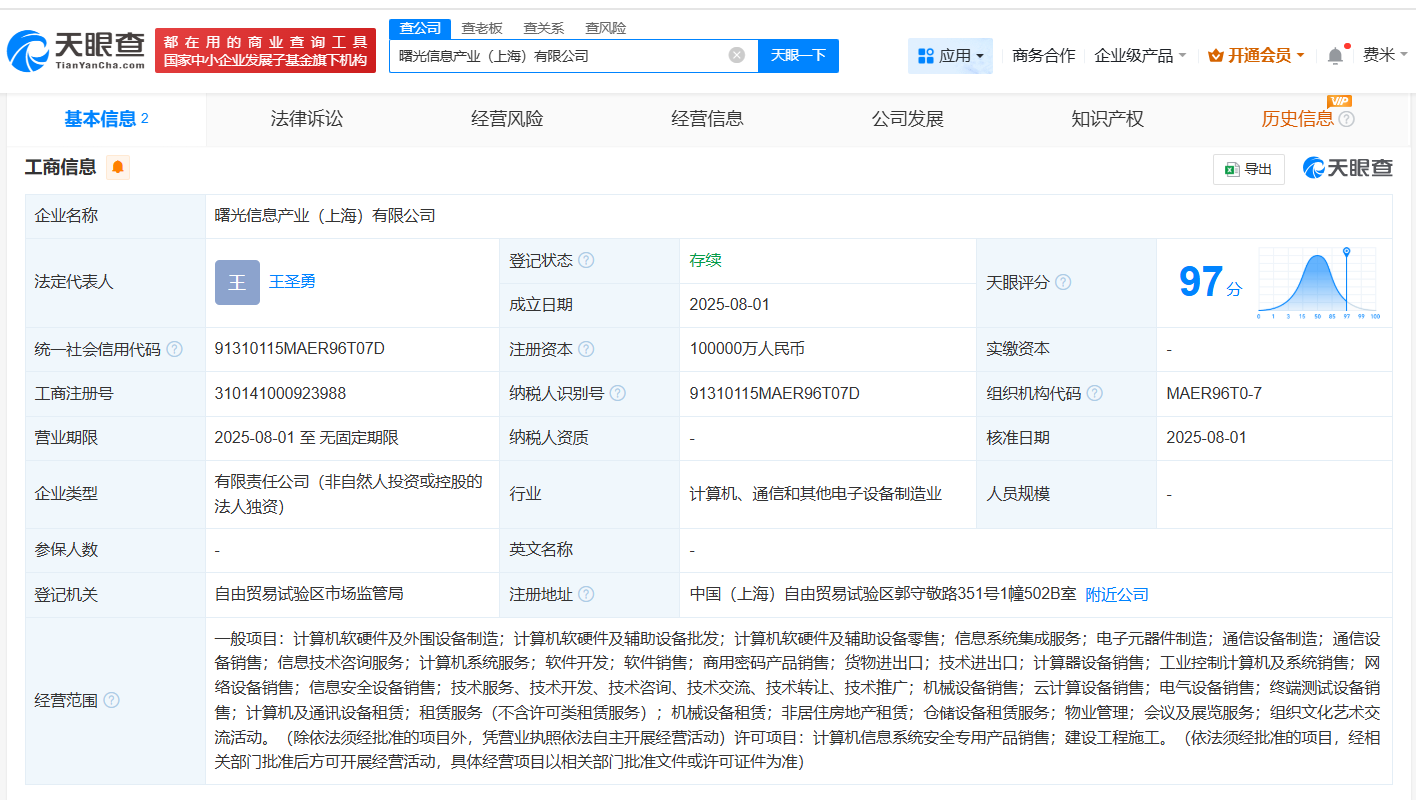Click the help icon beside 组织机构代码
The width and height of the screenshot is (1416, 800).
tap(1094, 393)
